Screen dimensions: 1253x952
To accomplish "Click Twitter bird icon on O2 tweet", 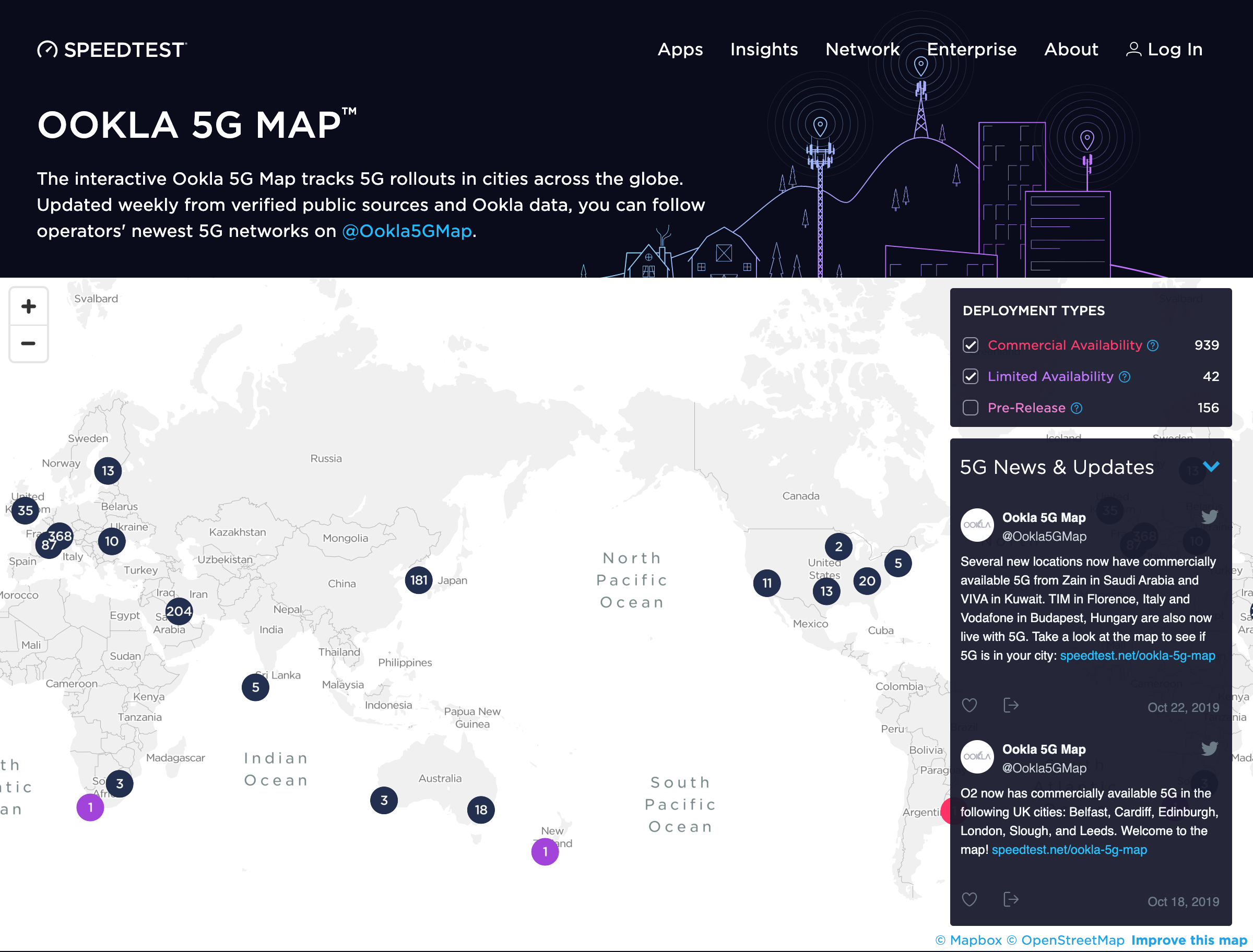I will [x=1209, y=748].
